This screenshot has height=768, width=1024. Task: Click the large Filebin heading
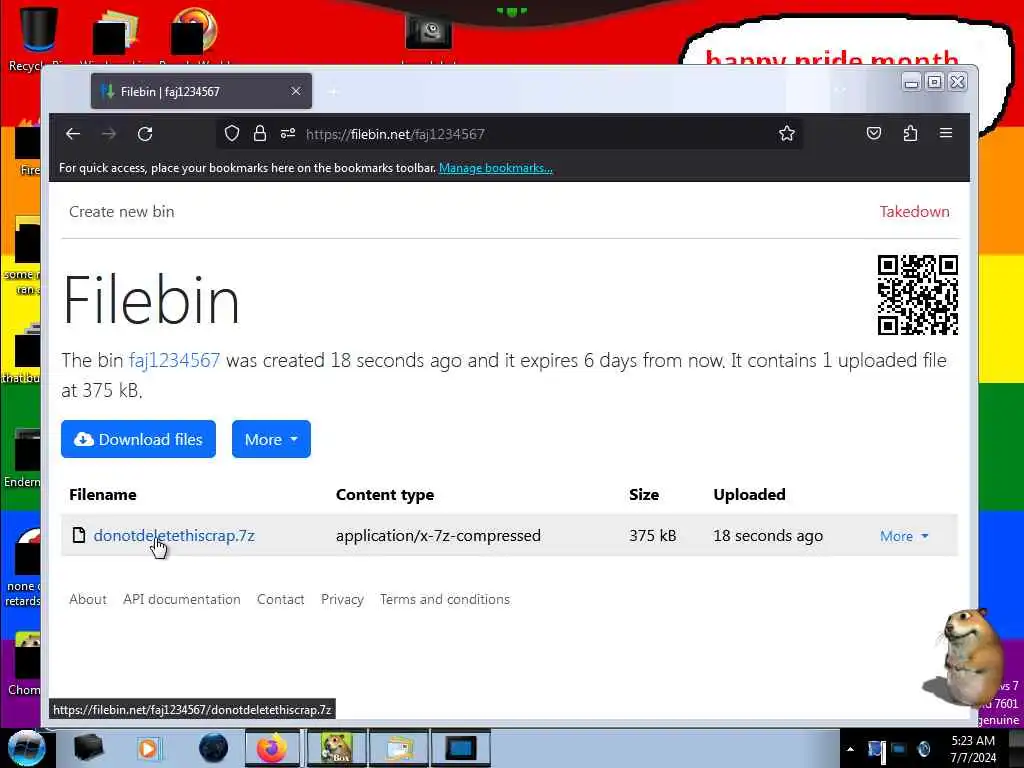[151, 300]
